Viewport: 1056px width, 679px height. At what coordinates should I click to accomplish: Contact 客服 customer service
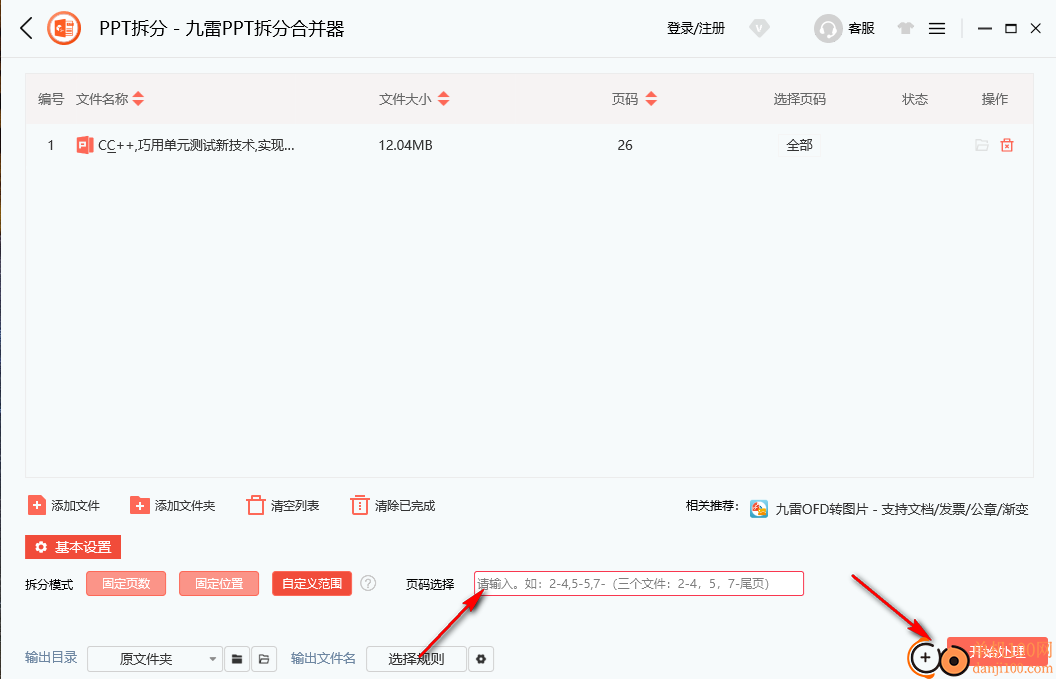(x=861, y=28)
